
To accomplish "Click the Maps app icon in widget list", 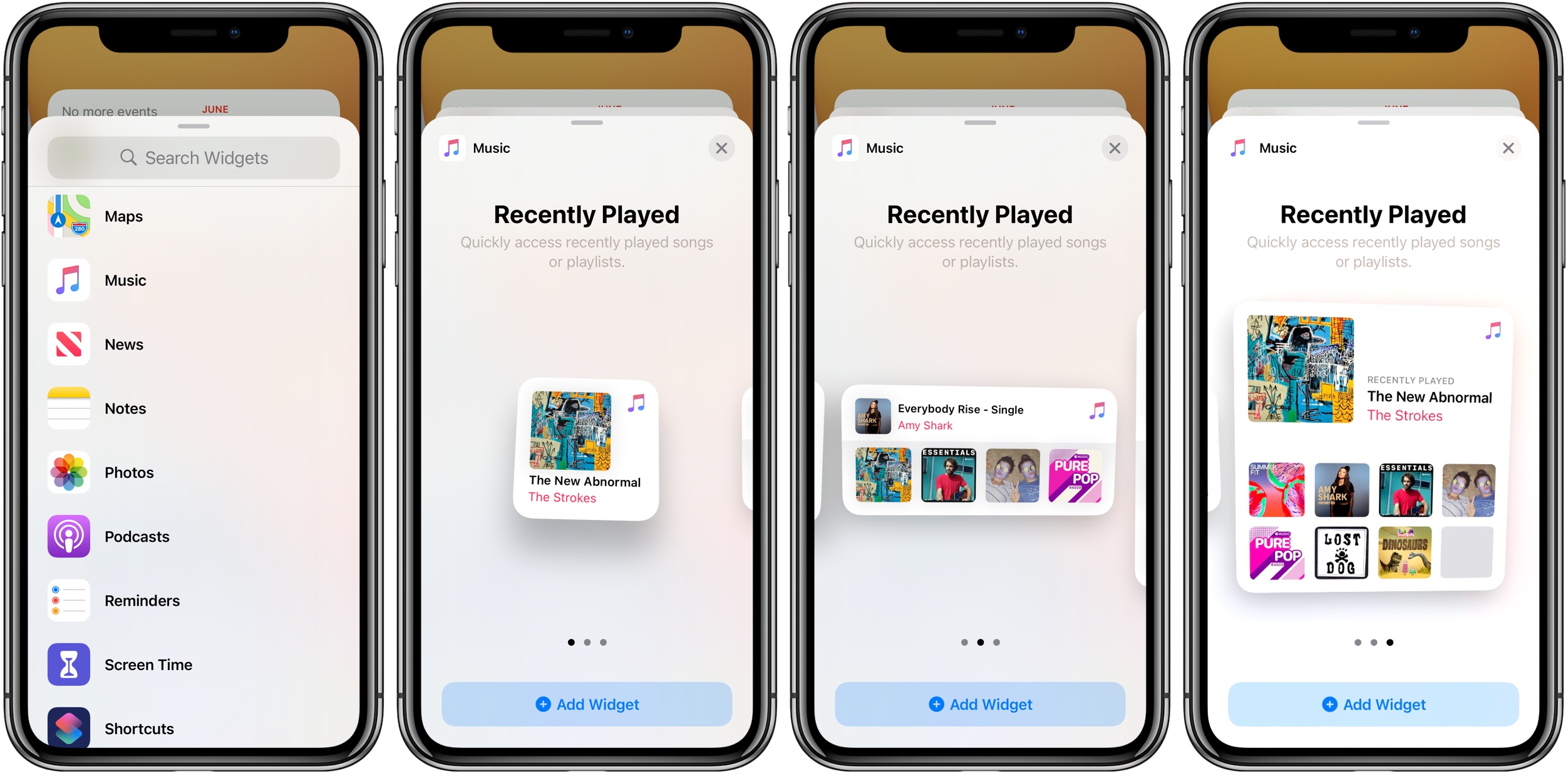I will click(x=69, y=216).
